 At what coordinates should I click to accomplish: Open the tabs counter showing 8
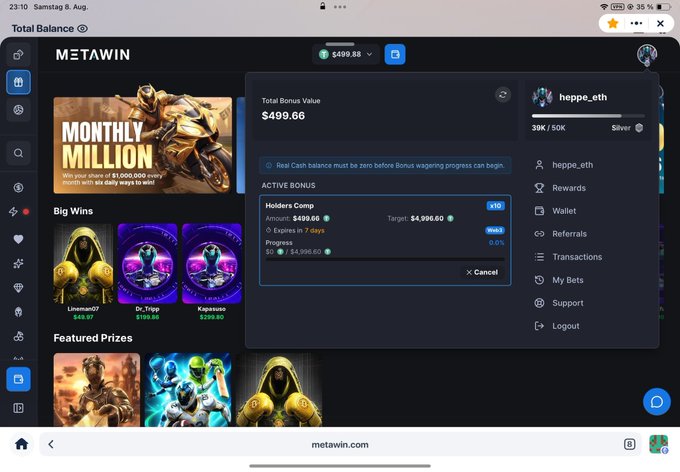(x=629, y=444)
